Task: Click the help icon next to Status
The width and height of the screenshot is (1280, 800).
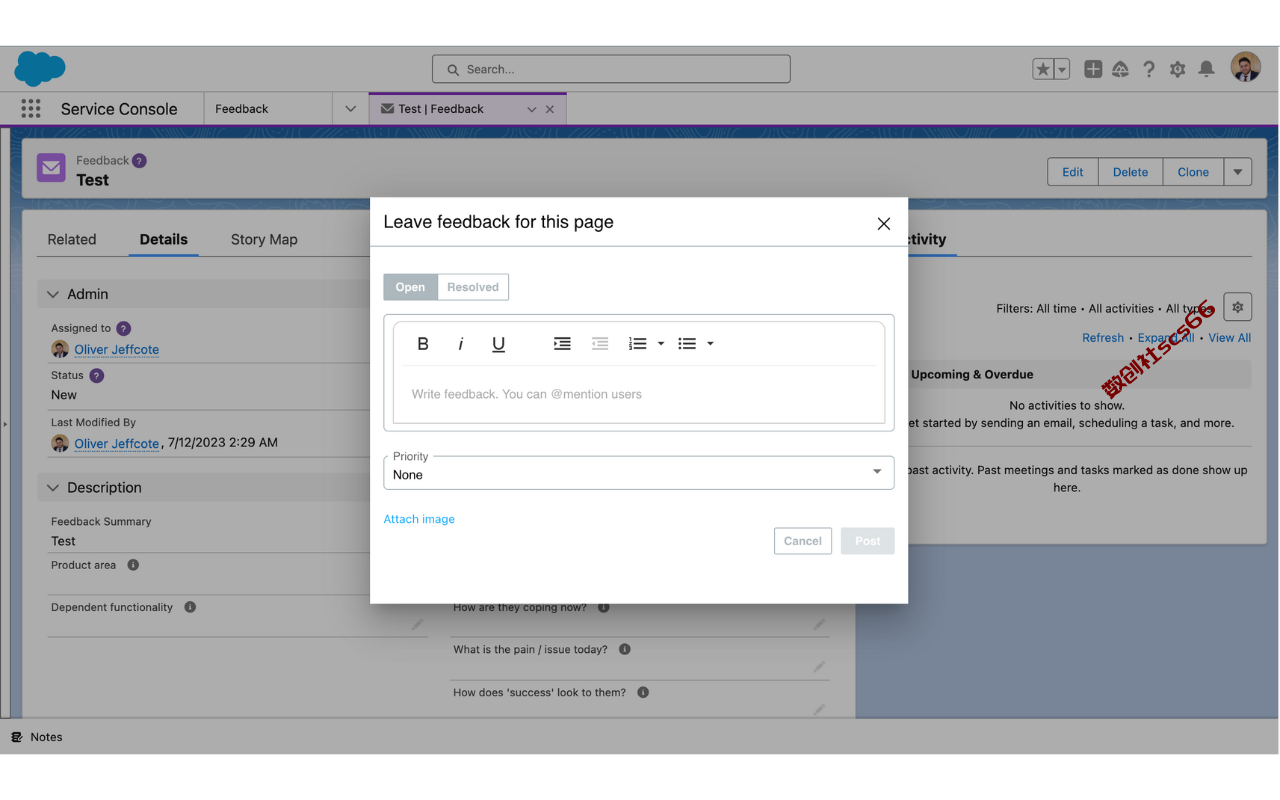Action: tap(96, 375)
